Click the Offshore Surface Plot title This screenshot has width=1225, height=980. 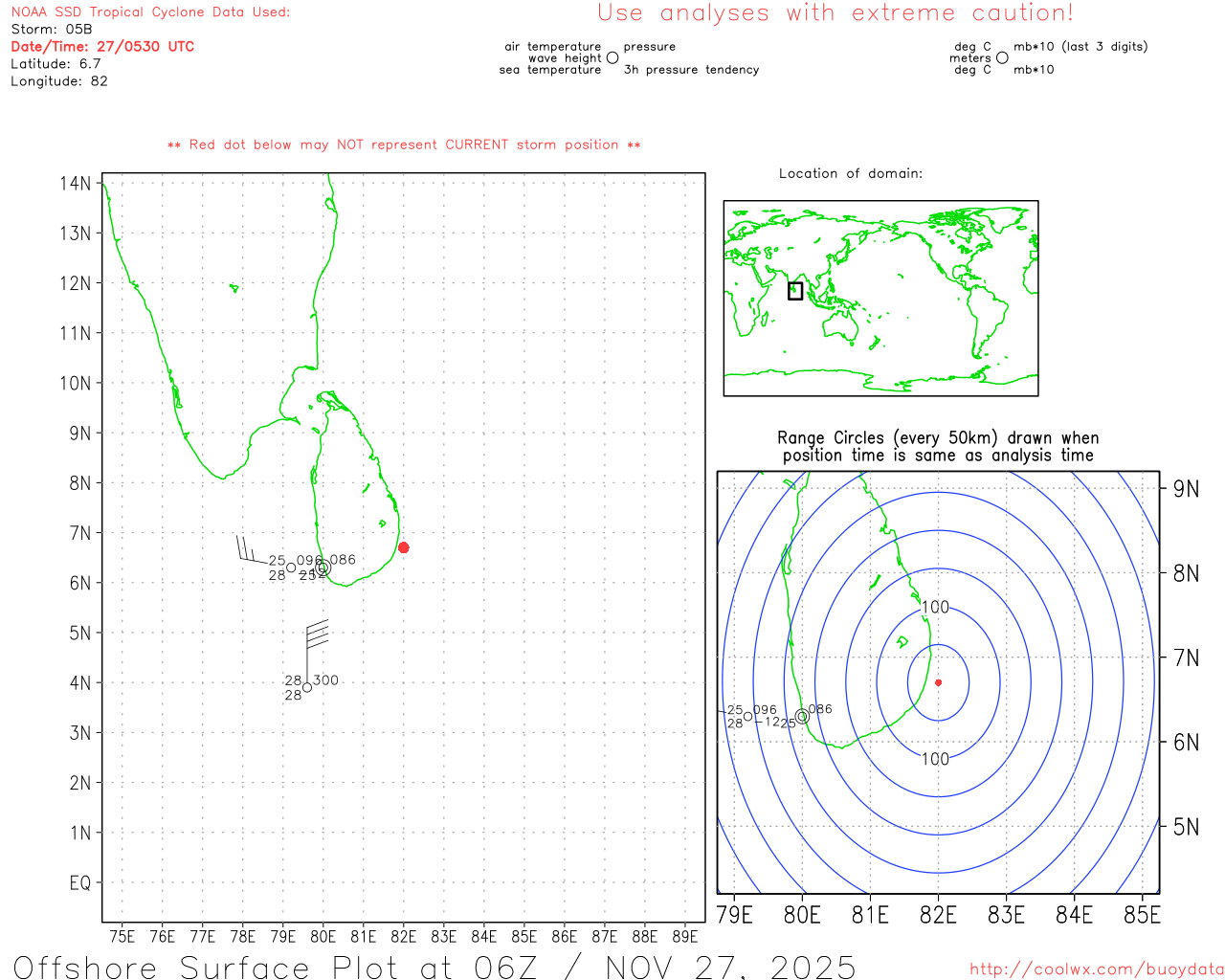point(434,967)
